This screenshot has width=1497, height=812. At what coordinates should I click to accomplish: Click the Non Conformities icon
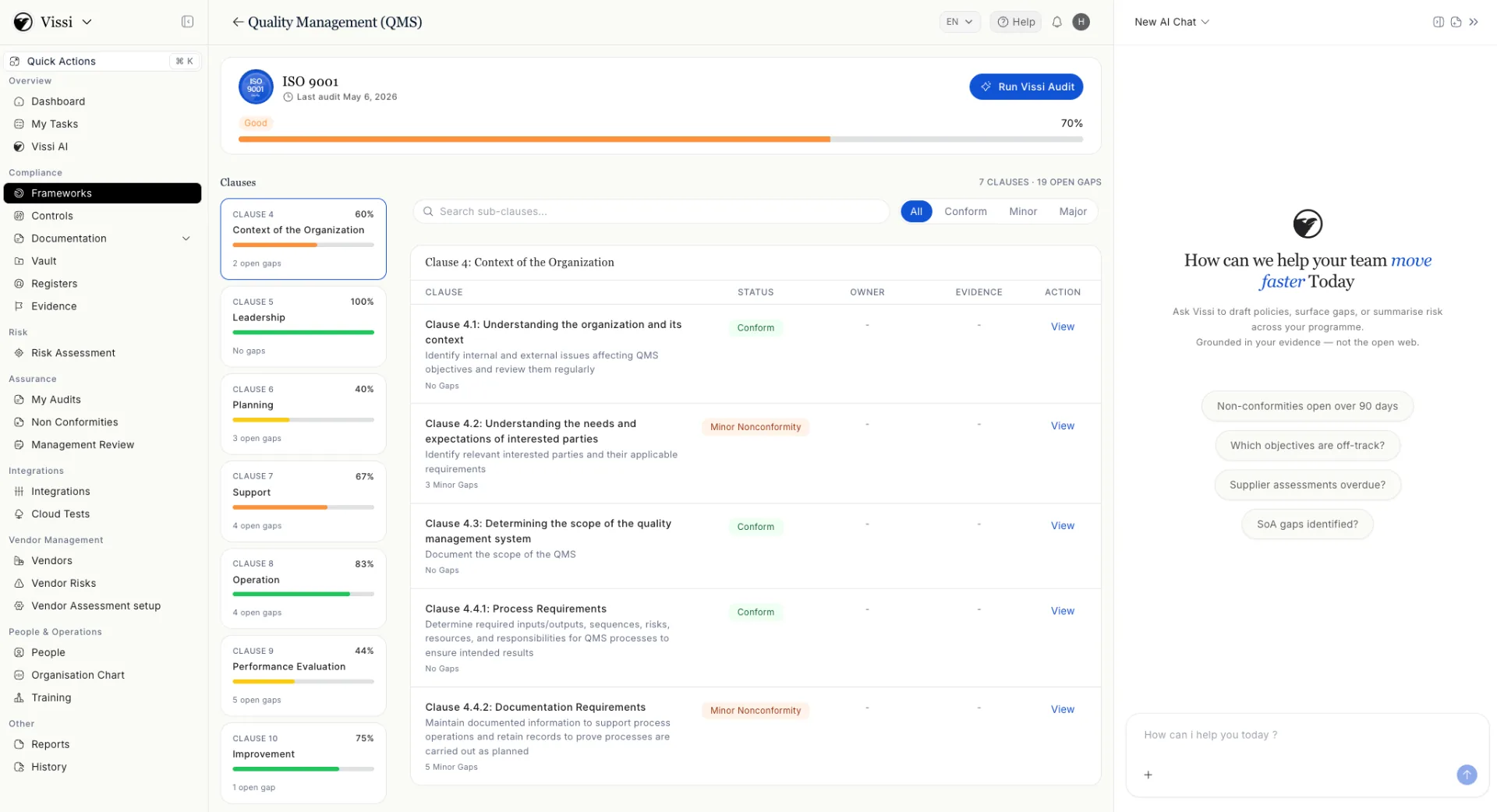(19, 422)
